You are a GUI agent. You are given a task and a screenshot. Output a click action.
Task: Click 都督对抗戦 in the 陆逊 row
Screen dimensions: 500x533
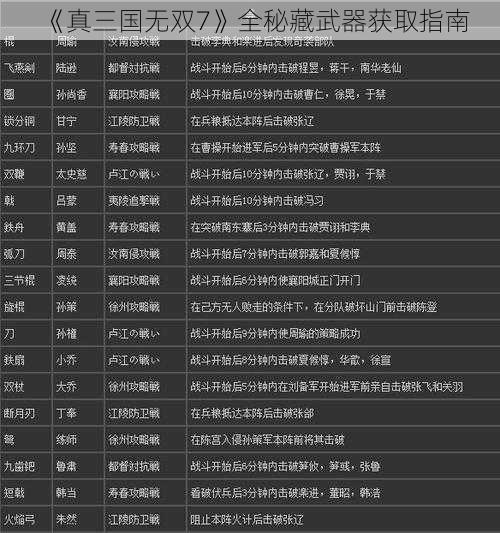pyautogui.click(x=134, y=68)
